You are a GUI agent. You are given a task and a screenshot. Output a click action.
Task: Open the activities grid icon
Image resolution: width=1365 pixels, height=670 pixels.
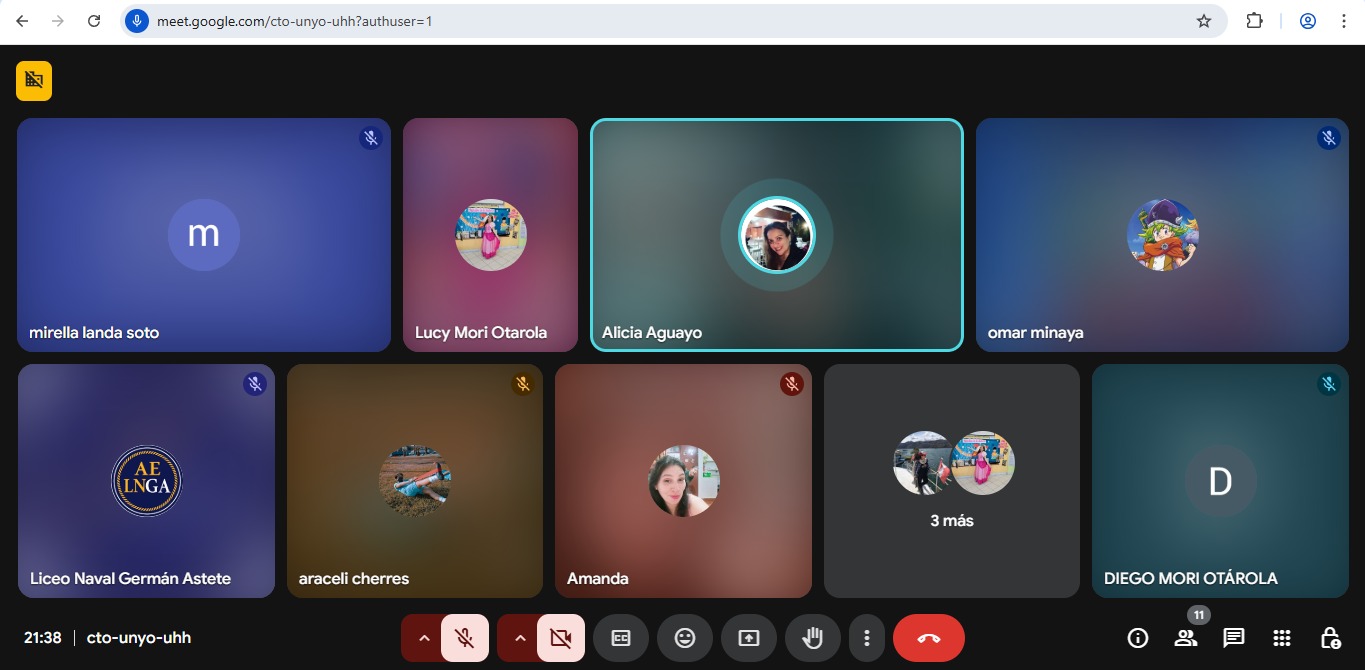click(x=1282, y=638)
